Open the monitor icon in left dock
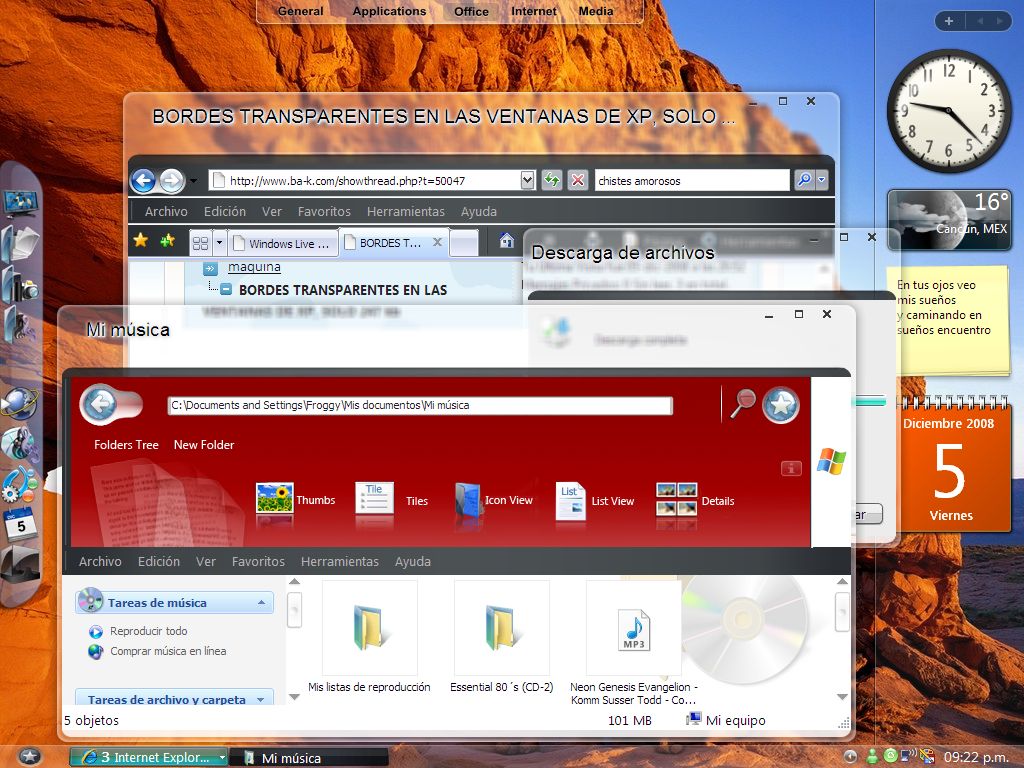The width and height of the screenshot is (1024, 768). click(x=20, y=203)
